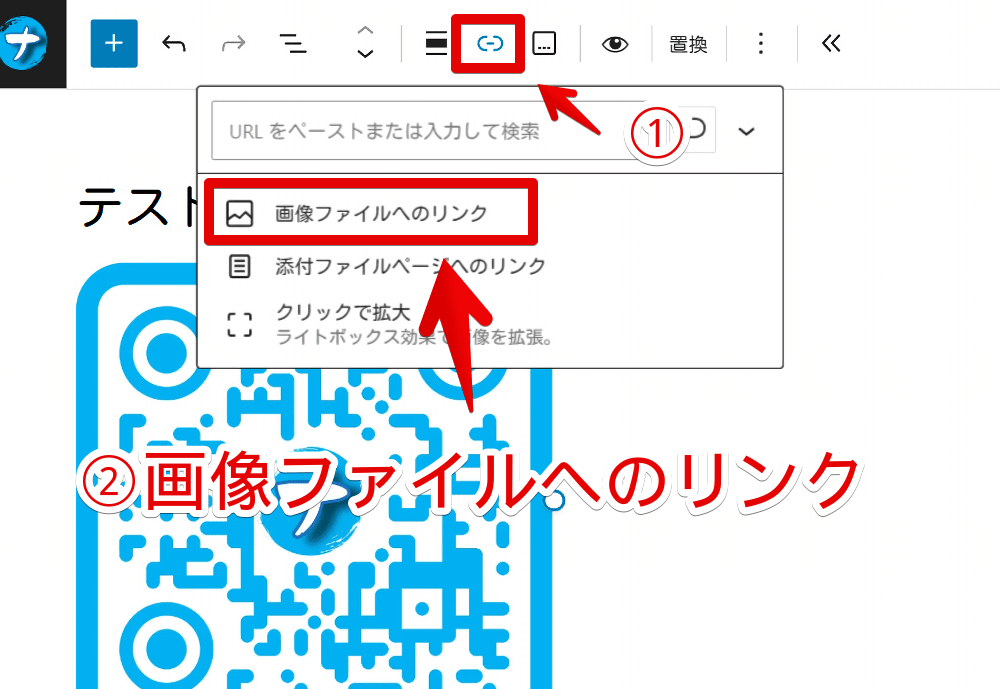Click the 置換 replace button

point(688,44)
